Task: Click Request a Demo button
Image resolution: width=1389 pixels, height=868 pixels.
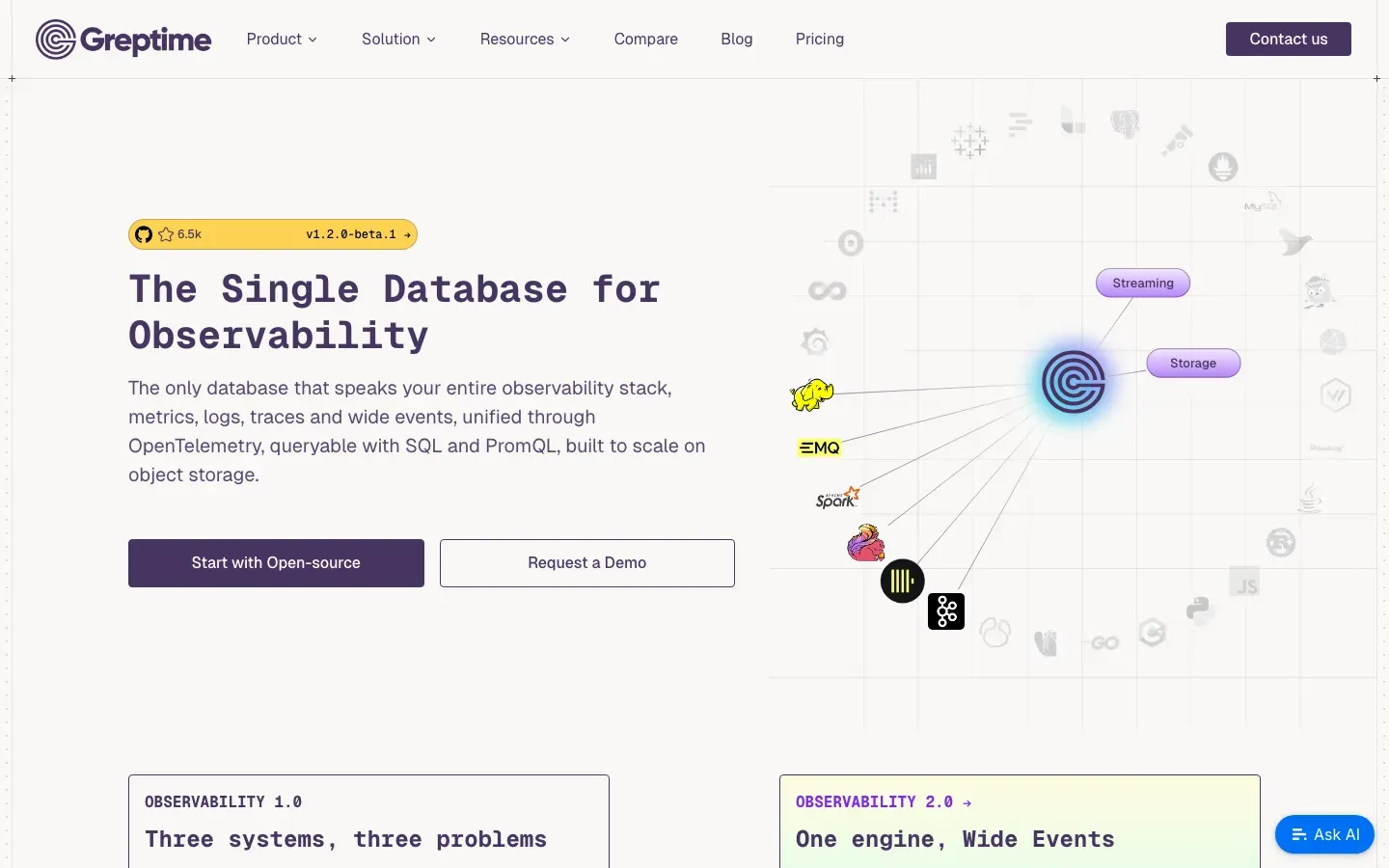Action: coord(587,563)
